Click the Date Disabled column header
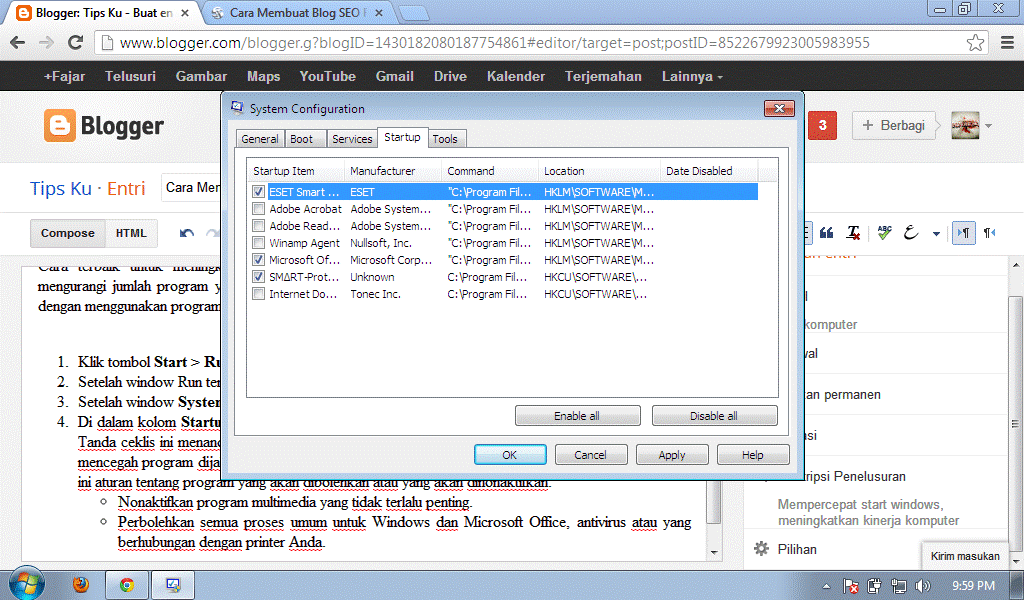 click(x=709, y=171)
